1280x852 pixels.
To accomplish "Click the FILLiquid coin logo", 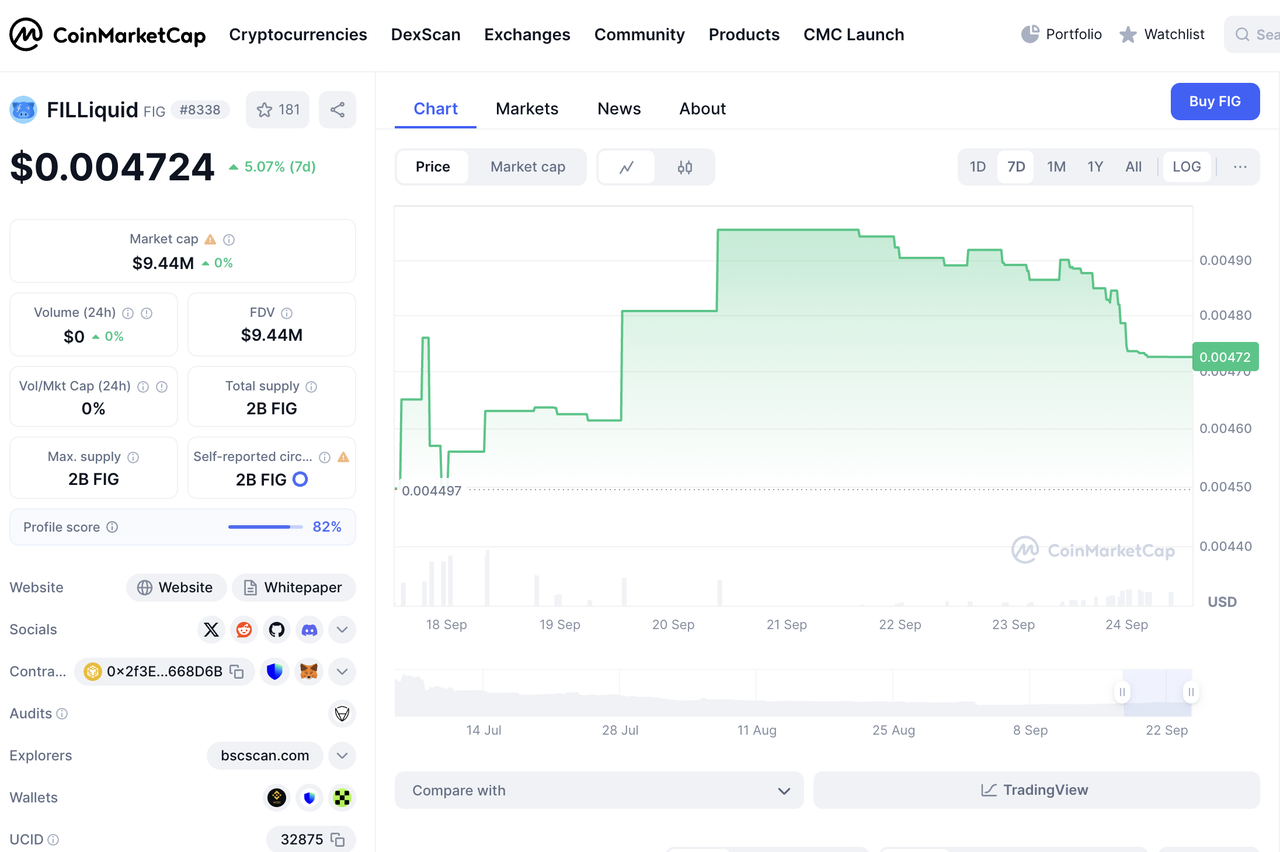I will pyautogui.click(x=23, y=110).
